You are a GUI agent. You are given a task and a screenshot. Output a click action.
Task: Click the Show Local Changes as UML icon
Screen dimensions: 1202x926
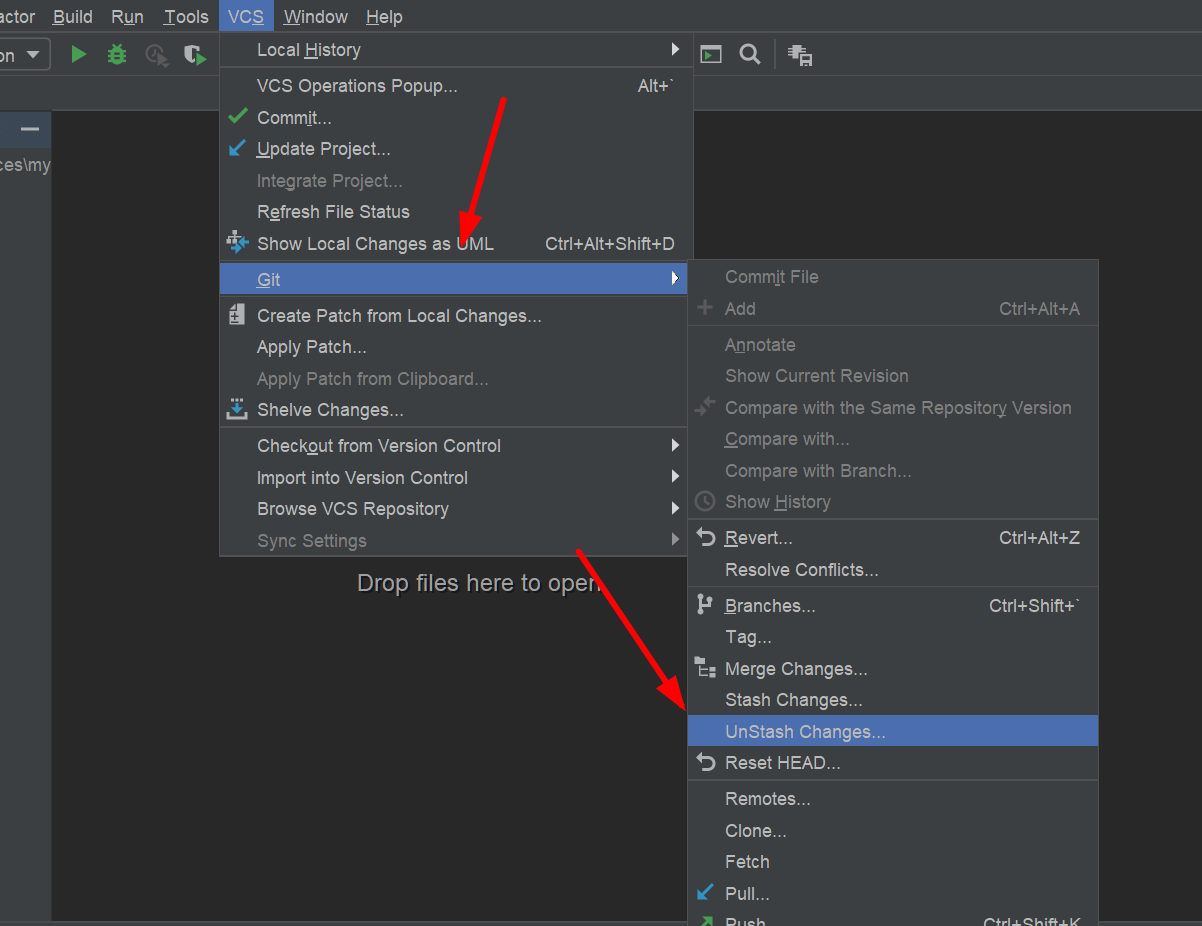coord(237,242)
